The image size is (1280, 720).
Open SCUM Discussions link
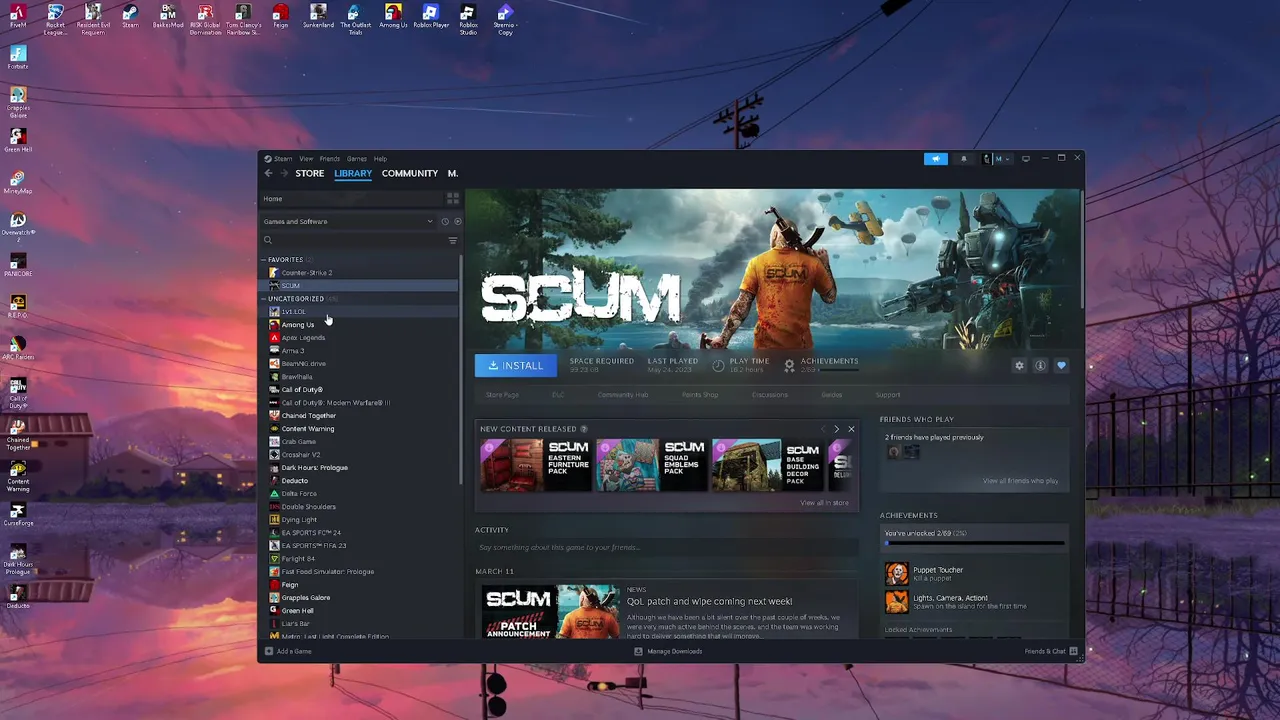click(x=770, y=395)
